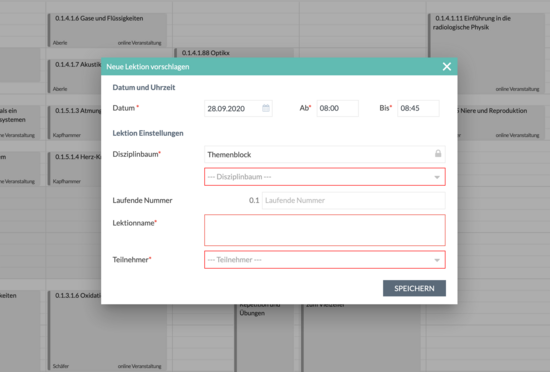This screenshot has width=550, height=372.
Task: Focus the Datum field showing 28.09.2020
Action: [238, 108]
